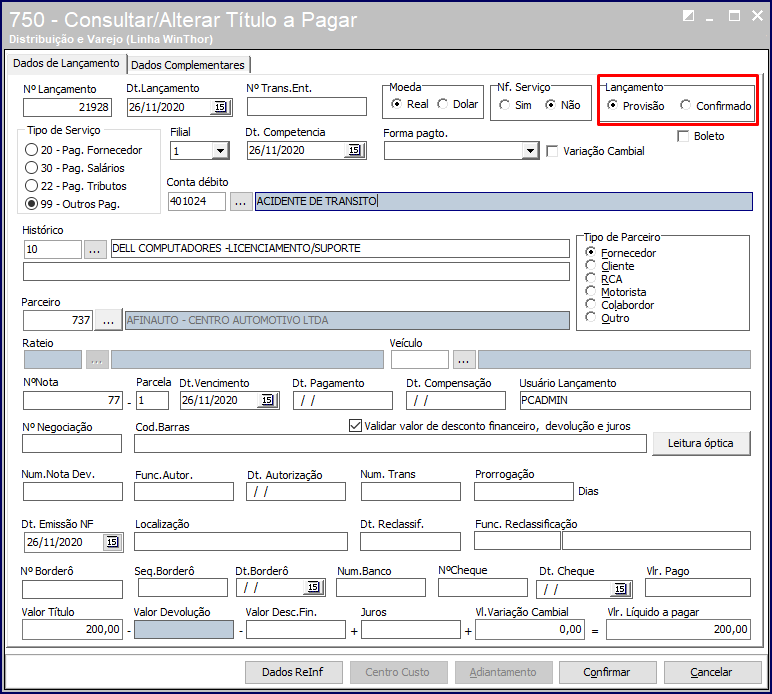Click the Num.Banco field
Image resolution: width=772 pixels, height=694 pixels.
(x=381, y=588)
